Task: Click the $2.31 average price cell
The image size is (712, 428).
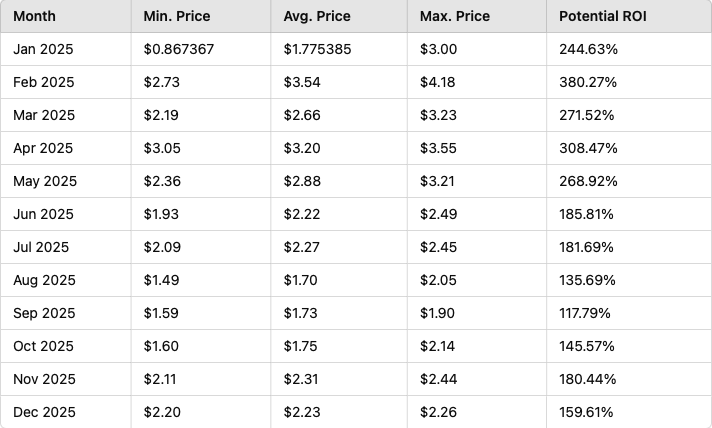Action: coord(302,379)
